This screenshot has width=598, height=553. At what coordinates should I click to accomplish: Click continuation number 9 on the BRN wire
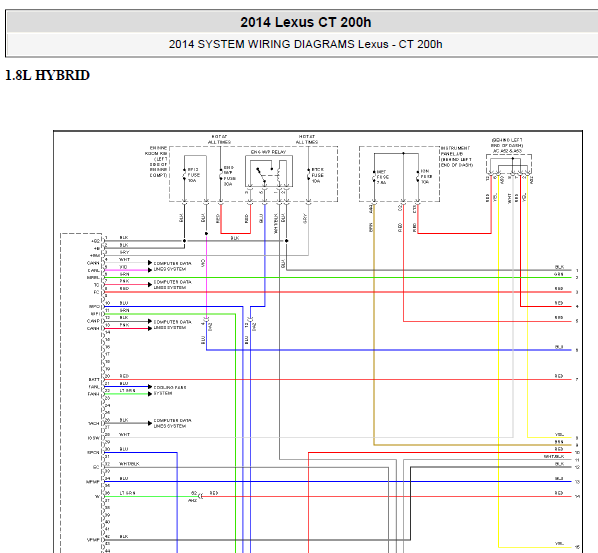click(x=577, y=445)
